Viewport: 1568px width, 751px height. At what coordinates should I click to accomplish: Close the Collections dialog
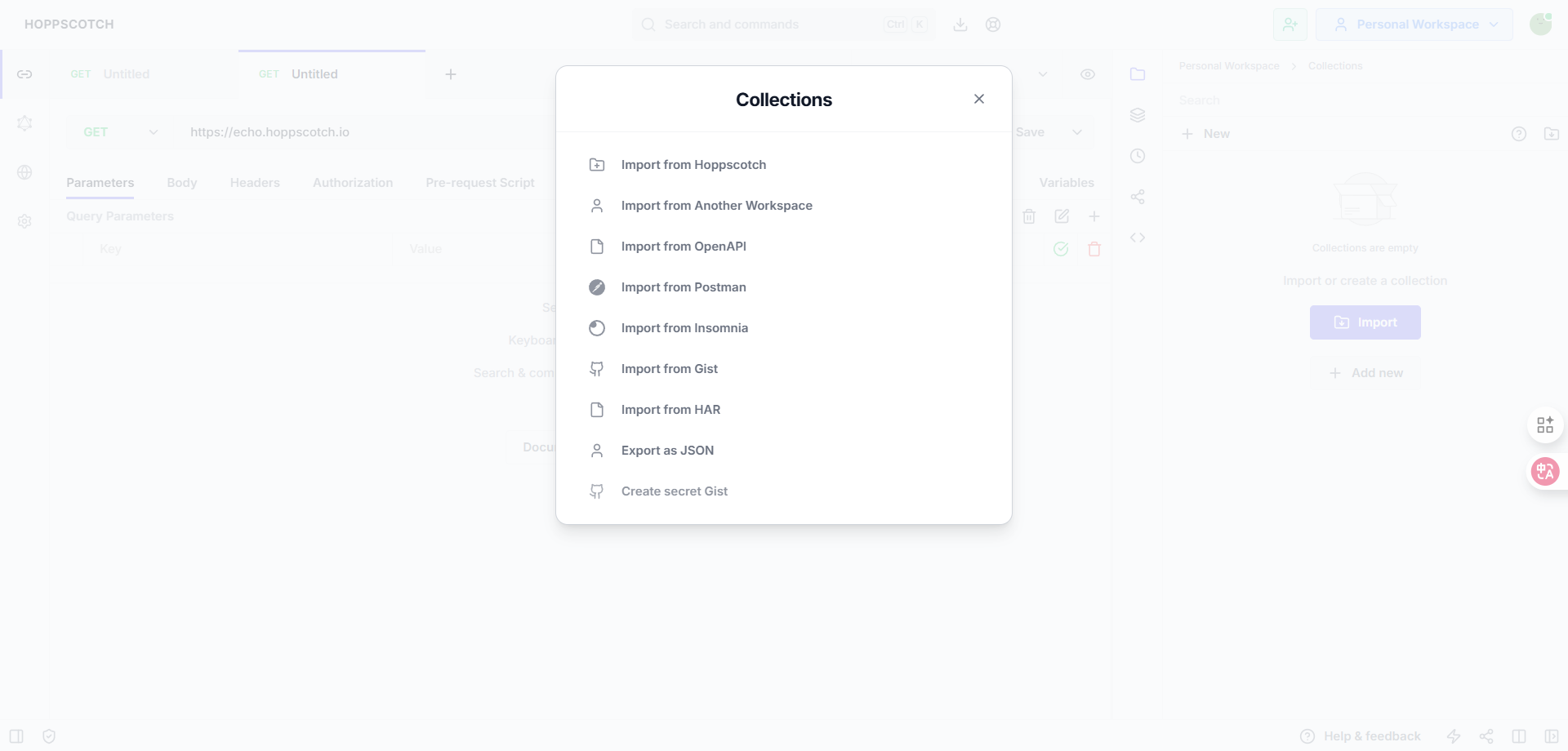[x=979, y=99]
